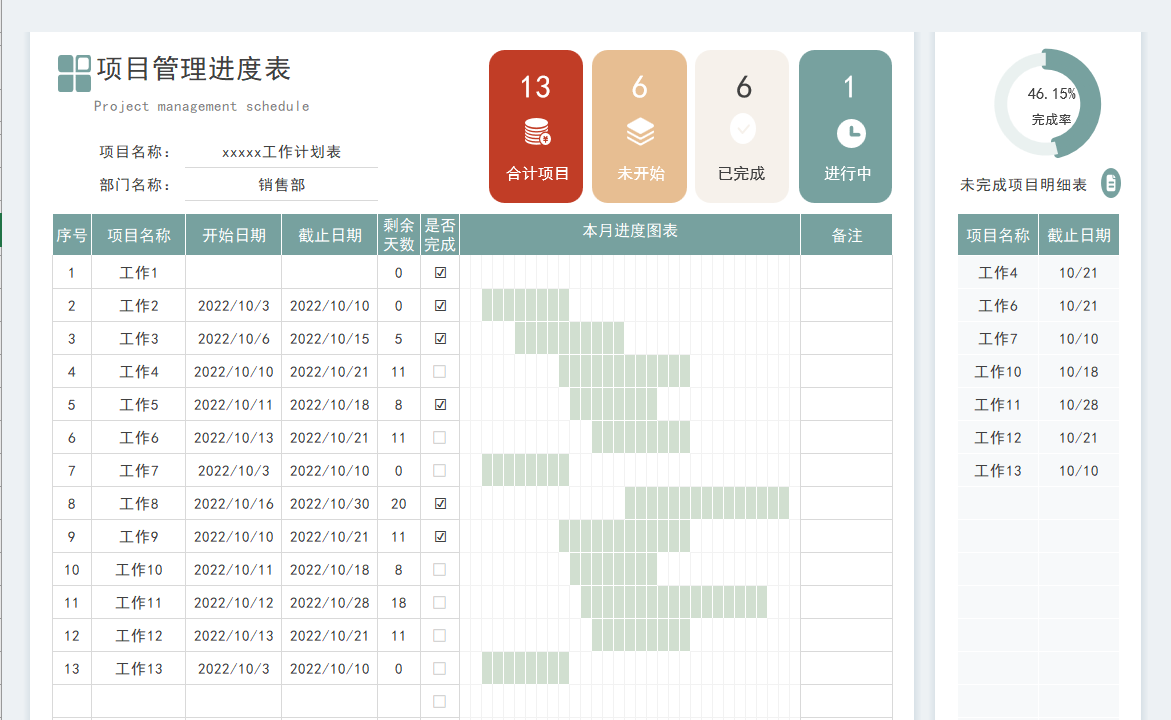Image resolution: width=1171 pixels, height=720 pixels.
Task: Toggle the completion checkbox for 工作5
Action: 440,404
